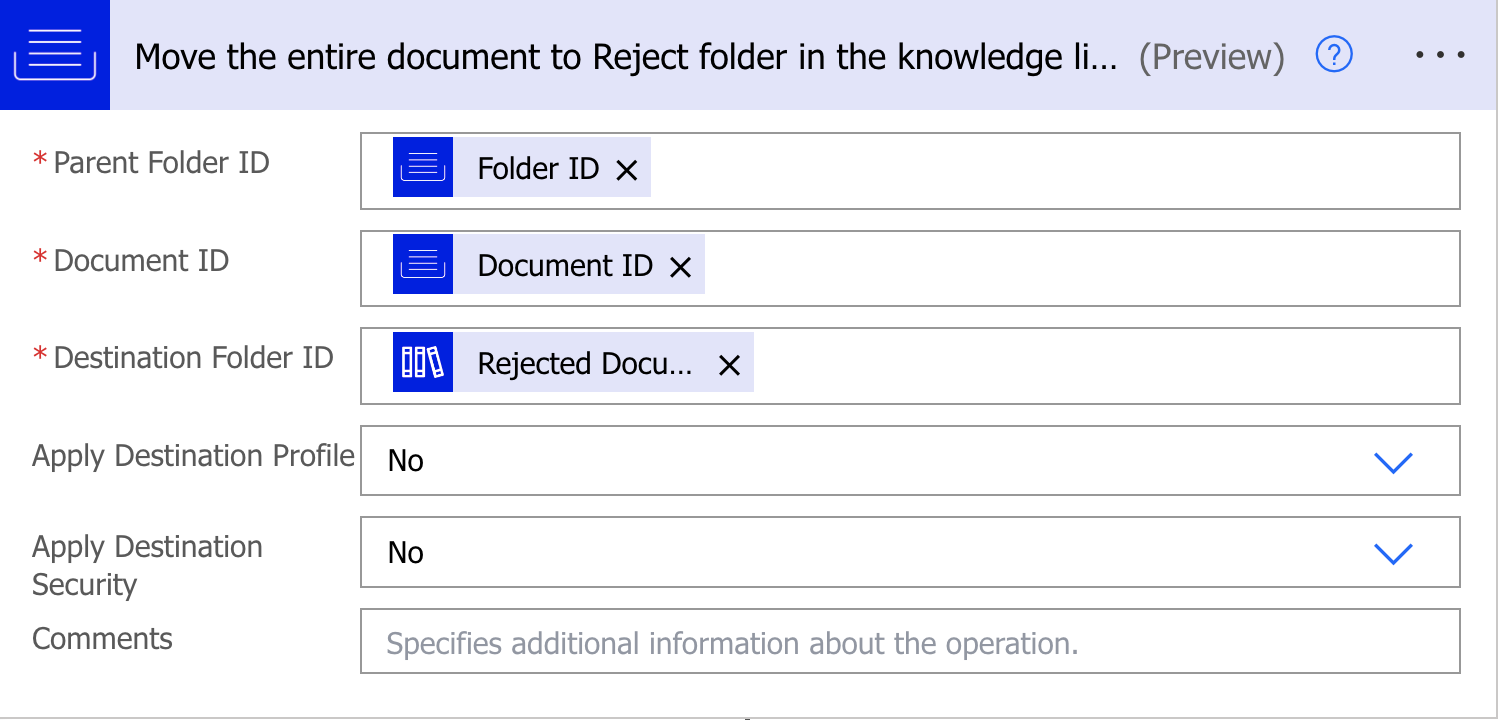Expand the Apply Destination Profile dropdown arrow

pos(1393,462)
